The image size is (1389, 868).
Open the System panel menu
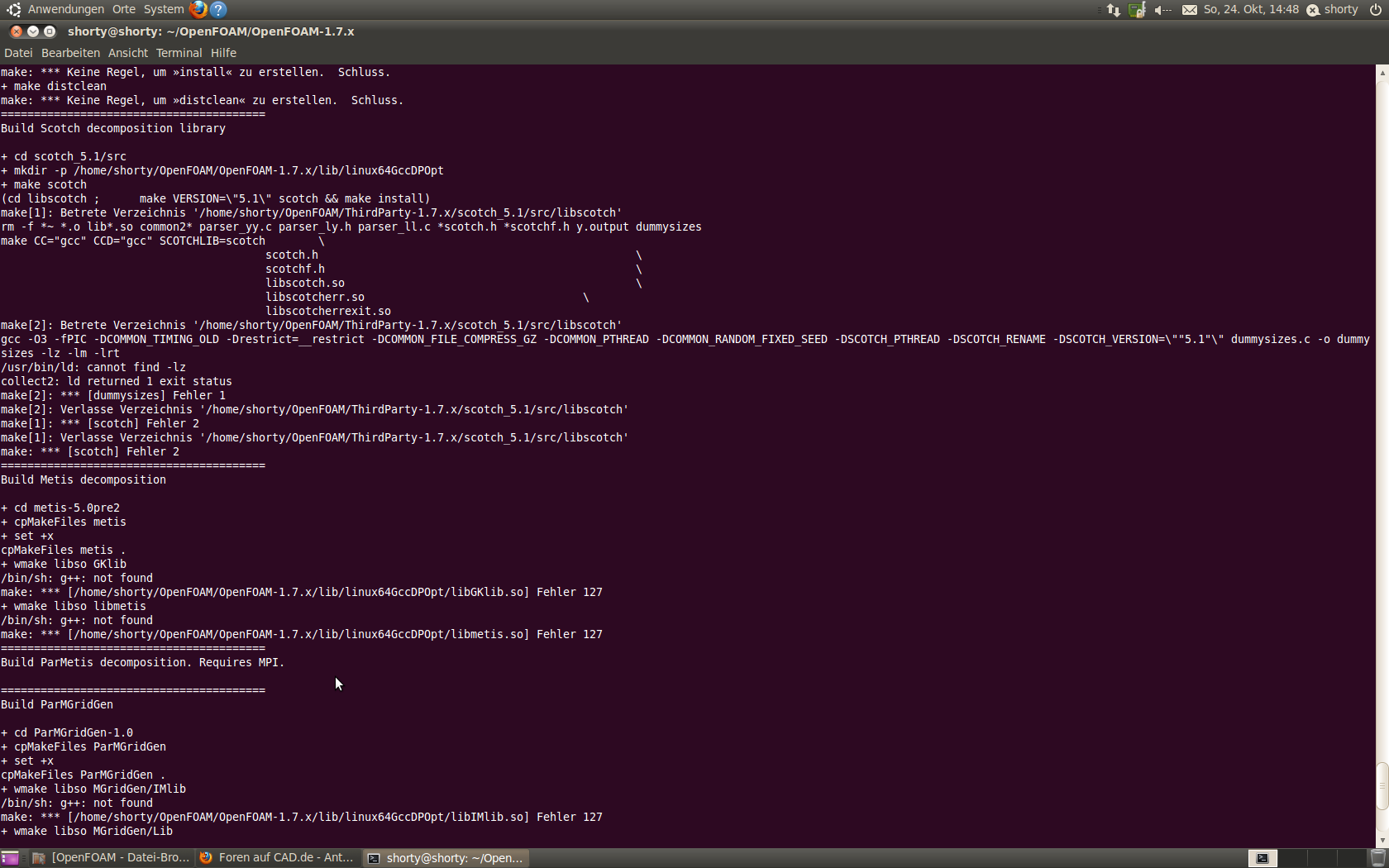pyautogui.click(x=164, y=9)
